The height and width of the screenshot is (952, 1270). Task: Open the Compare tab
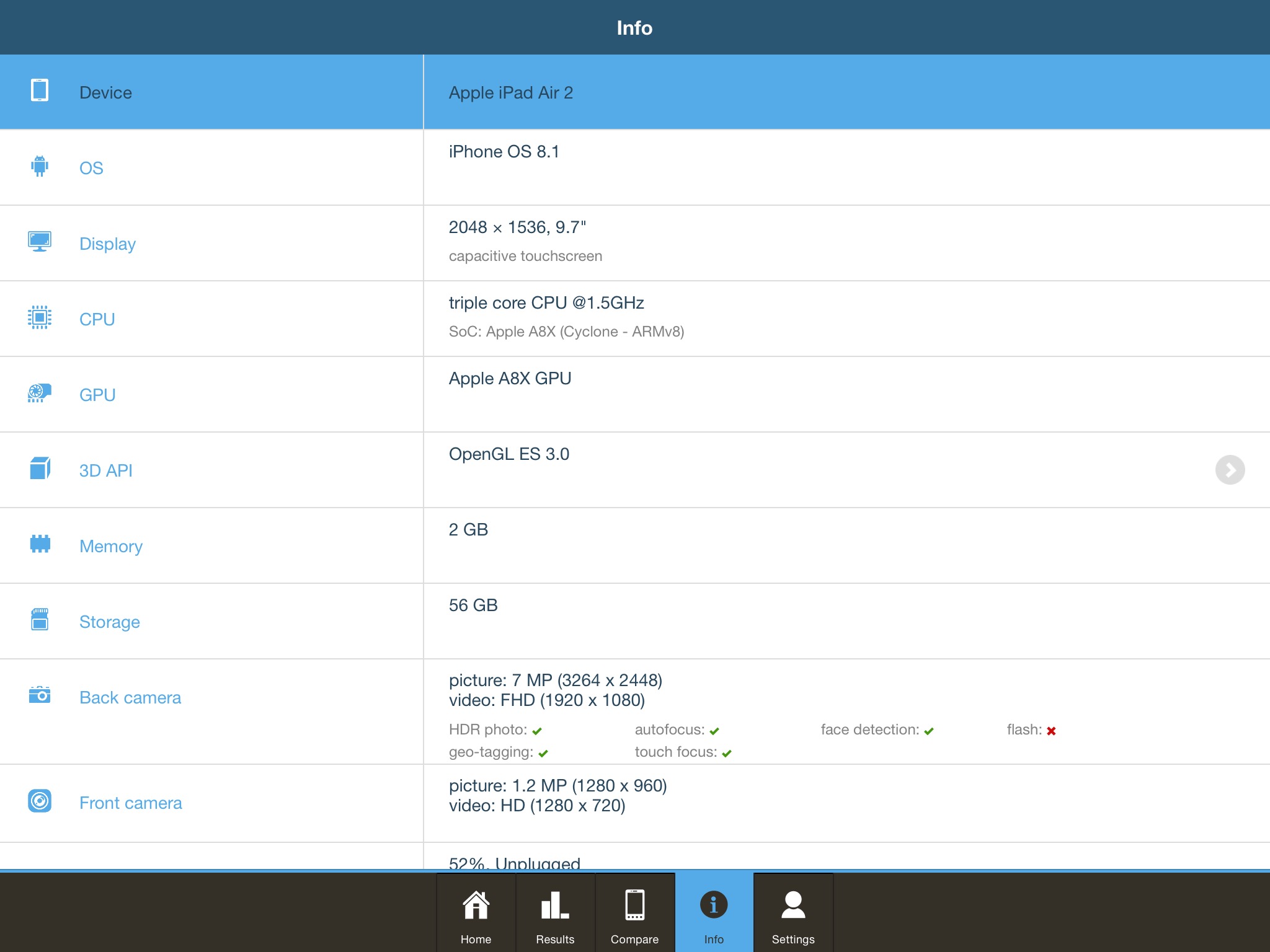[634, 914]
